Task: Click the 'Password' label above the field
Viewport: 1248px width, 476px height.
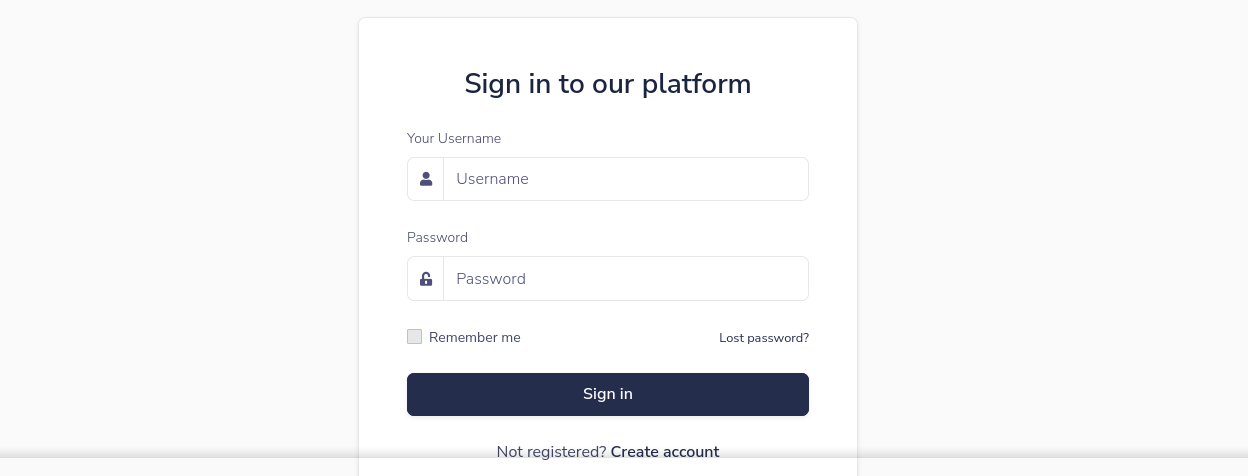Action: point(437,237)
